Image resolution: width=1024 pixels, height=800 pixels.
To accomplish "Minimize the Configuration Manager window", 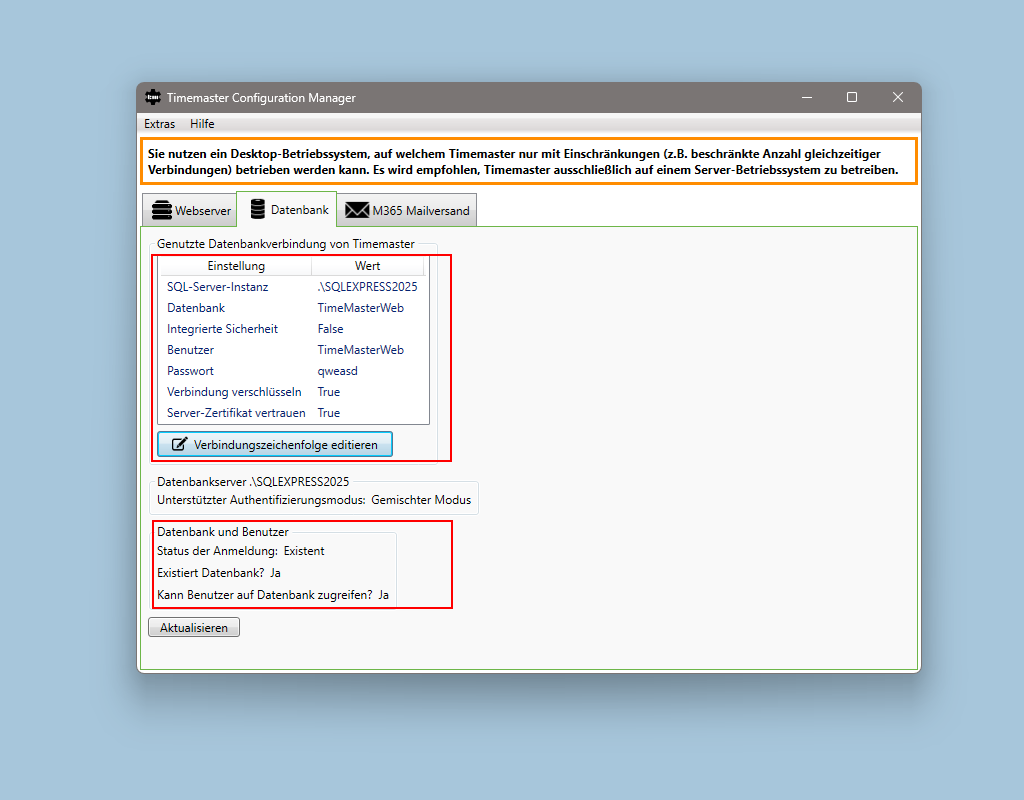I will tap(806, 97).
